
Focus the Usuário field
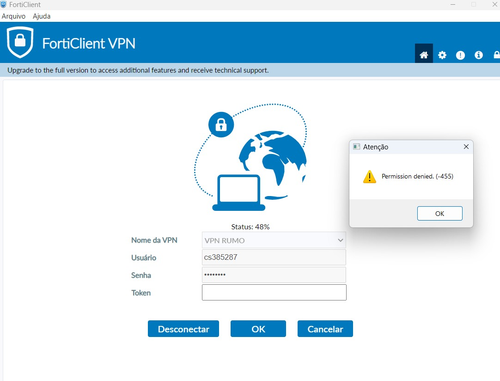pos(274,257)
